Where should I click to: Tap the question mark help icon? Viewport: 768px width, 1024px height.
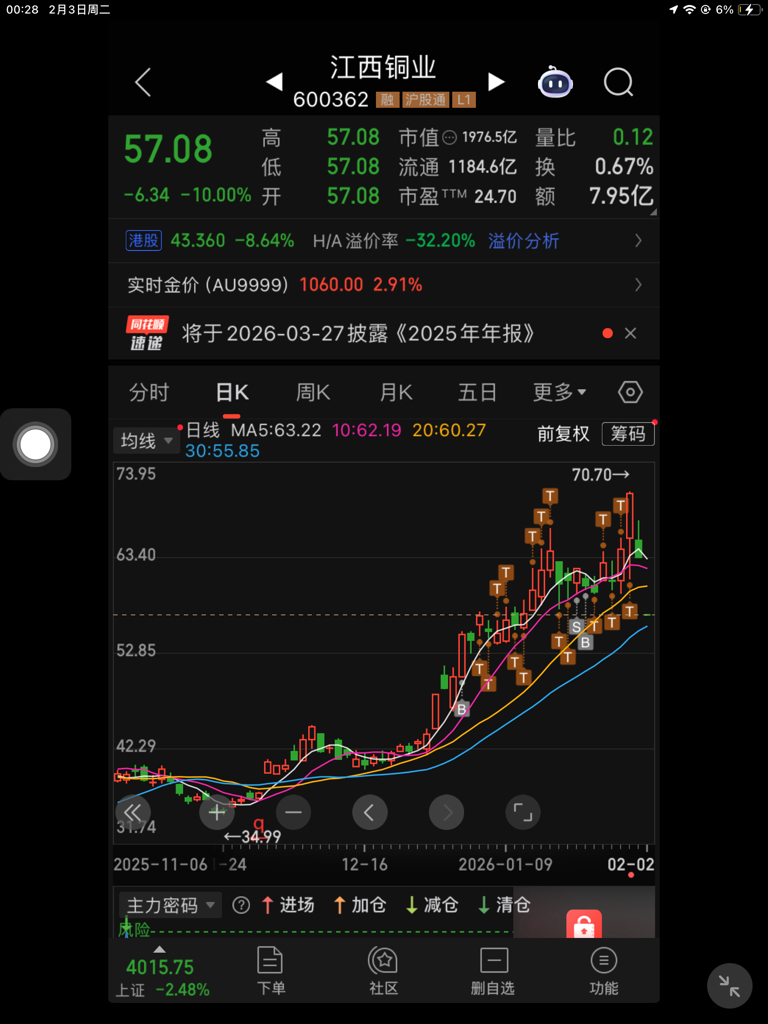point(242,905)
